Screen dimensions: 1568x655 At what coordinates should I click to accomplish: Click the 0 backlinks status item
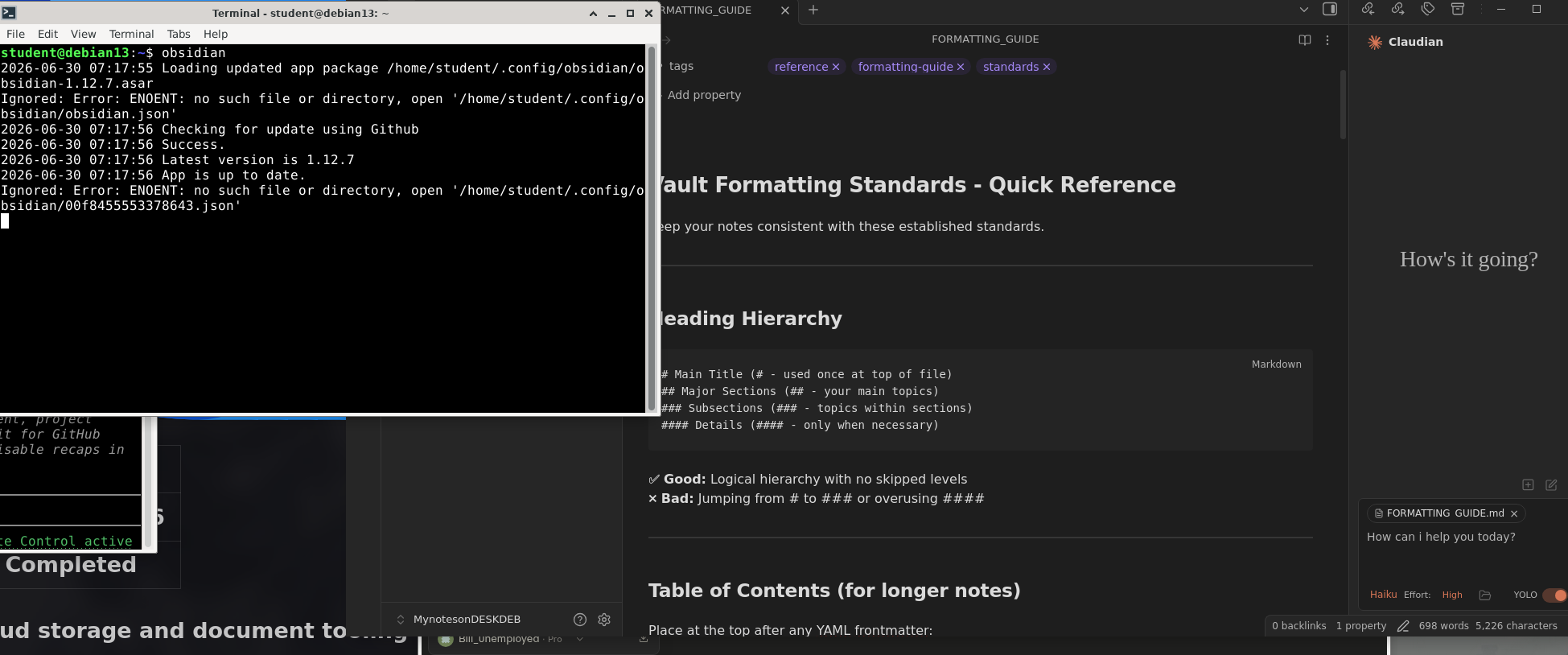tap(1298, 626)
